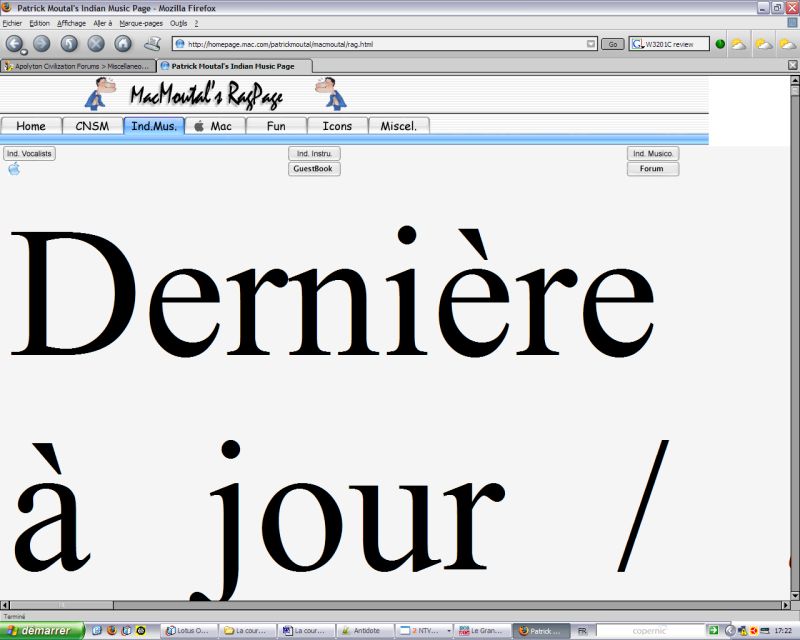Click the FR language indicator in the taskbar

(582, 631)
